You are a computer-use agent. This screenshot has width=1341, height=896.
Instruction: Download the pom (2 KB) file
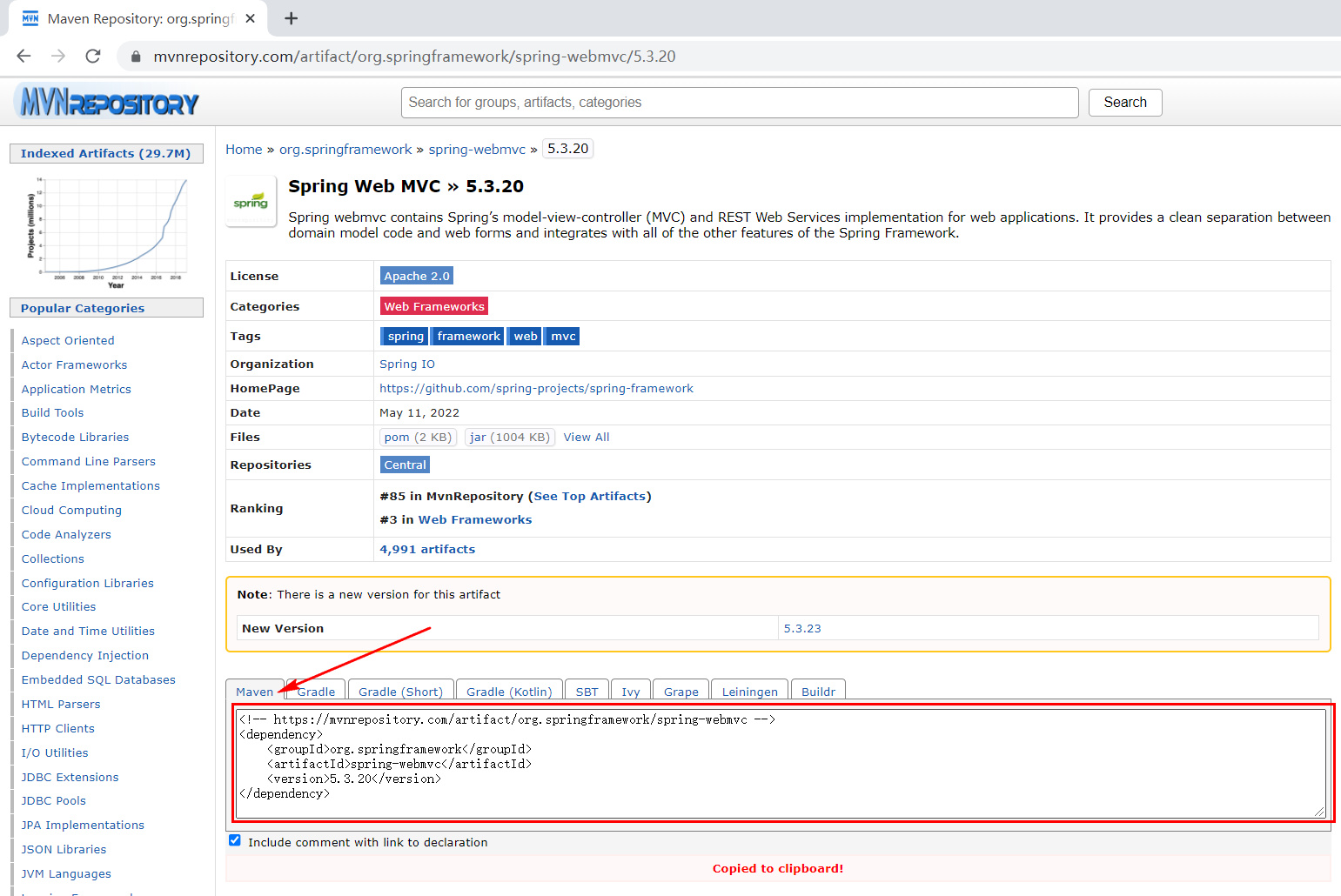pyautogui.click(x=418, y=438)
